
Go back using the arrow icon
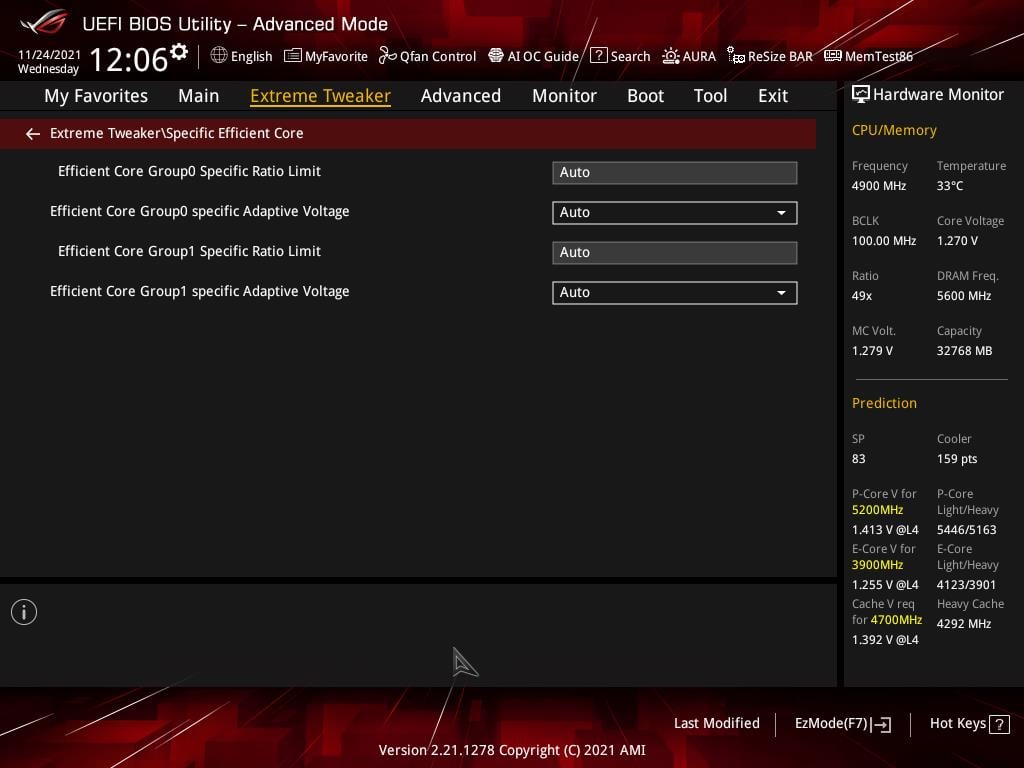click(33, 134)
